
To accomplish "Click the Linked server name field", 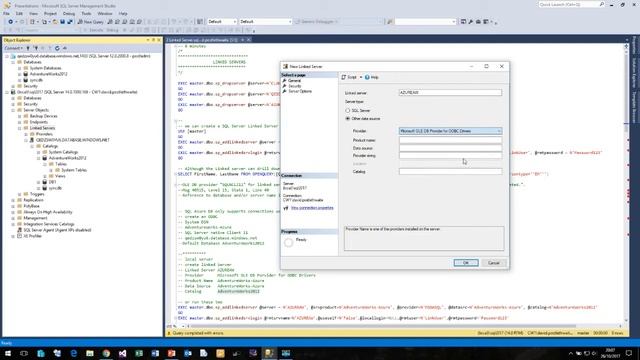I will point(450,93).
